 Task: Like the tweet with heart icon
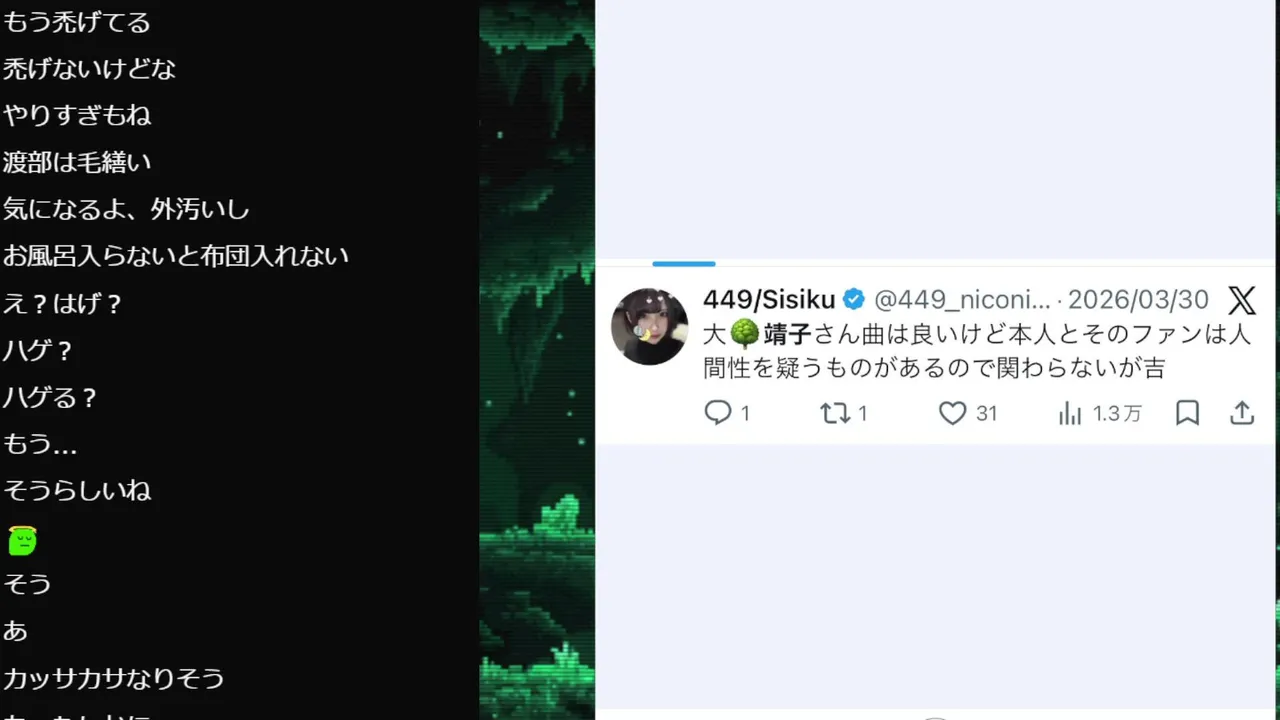coord(953,413)
